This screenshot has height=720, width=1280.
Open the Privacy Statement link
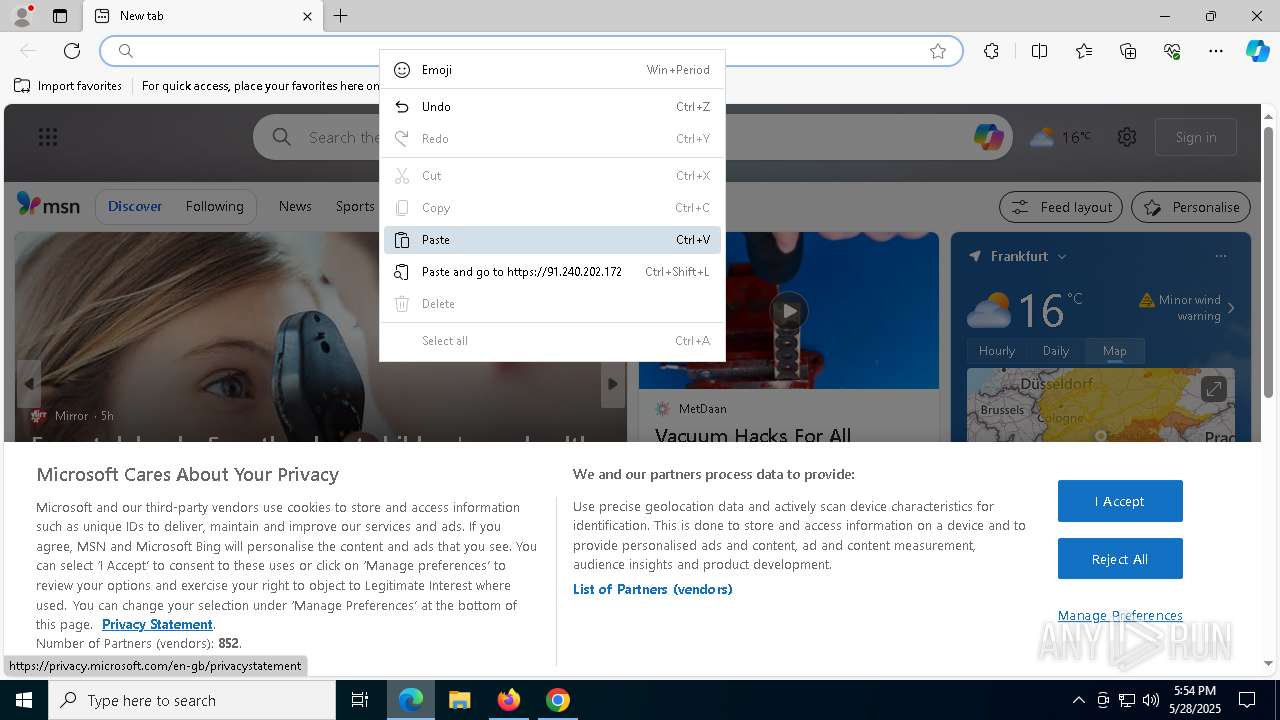coord(157,624)
